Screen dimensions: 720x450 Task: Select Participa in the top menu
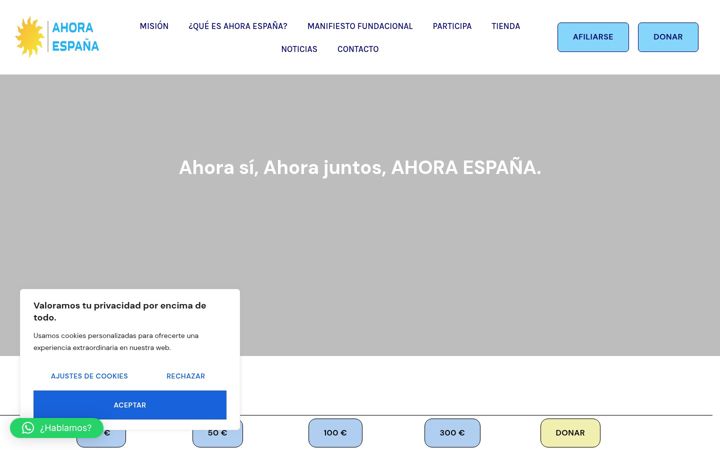point(452,26)
